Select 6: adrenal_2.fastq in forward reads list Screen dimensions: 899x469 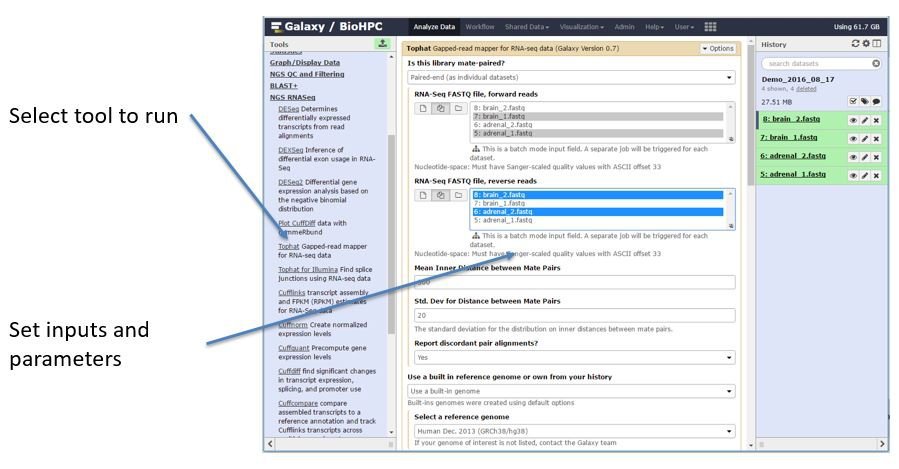coord(597,125)
